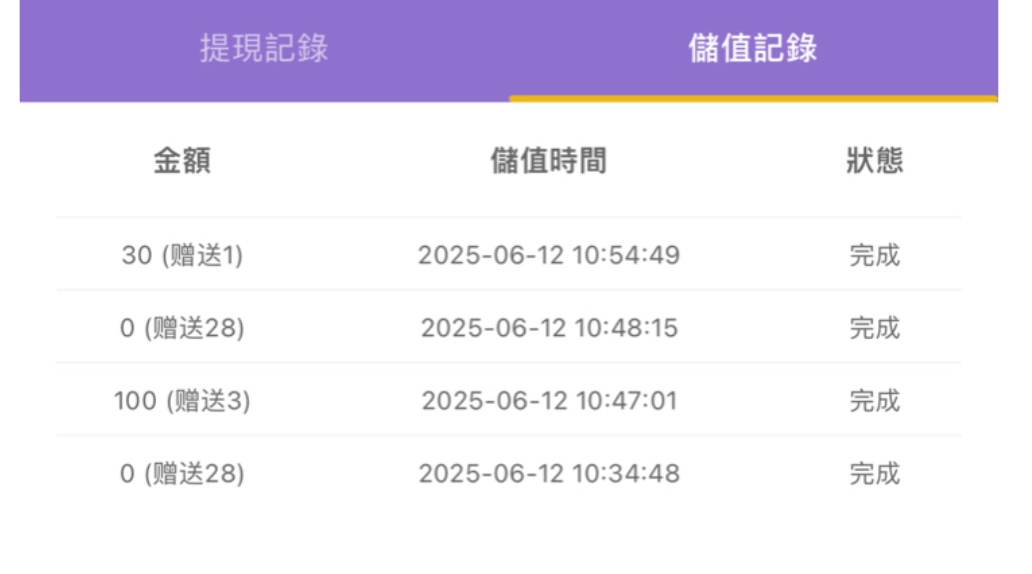This screenshot has height=574, width=1032.
Task: Click the 狀態 column header
Action: click(875, 161)
